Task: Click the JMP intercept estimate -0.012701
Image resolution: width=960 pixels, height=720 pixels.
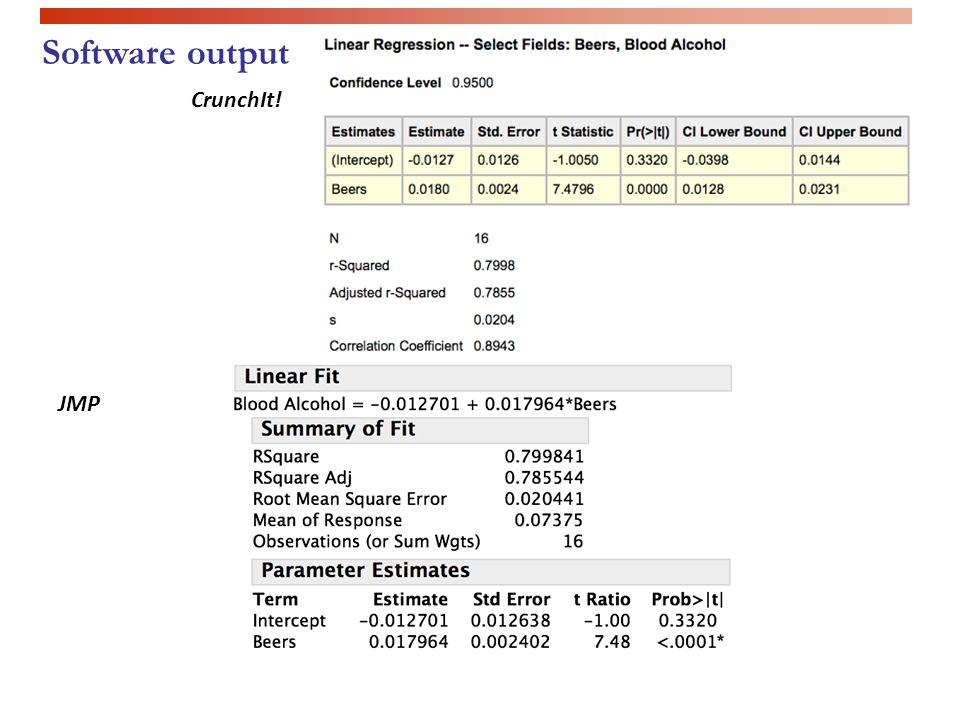Action: [403, 621]
